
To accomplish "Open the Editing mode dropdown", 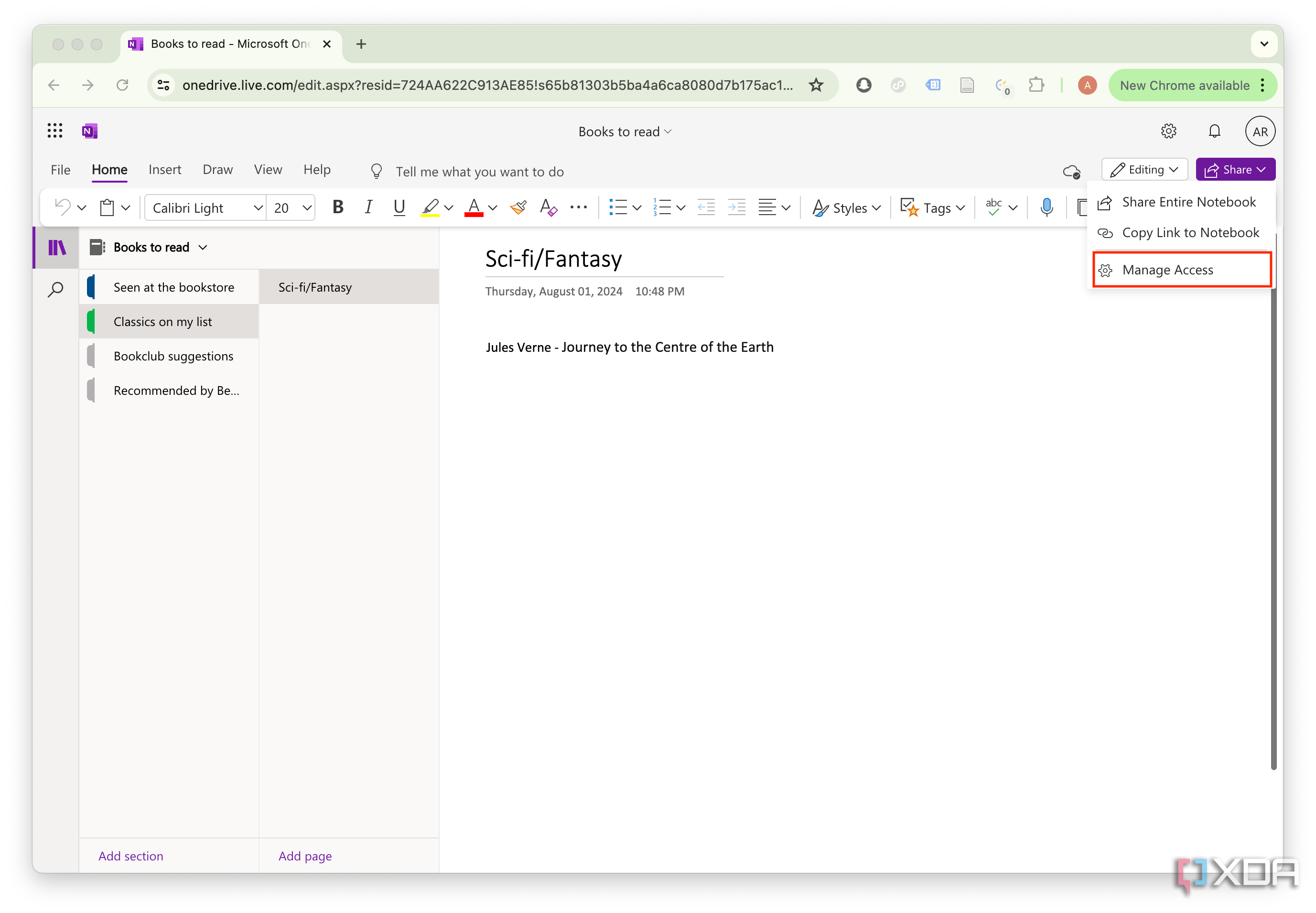I will click(1144, 169).
